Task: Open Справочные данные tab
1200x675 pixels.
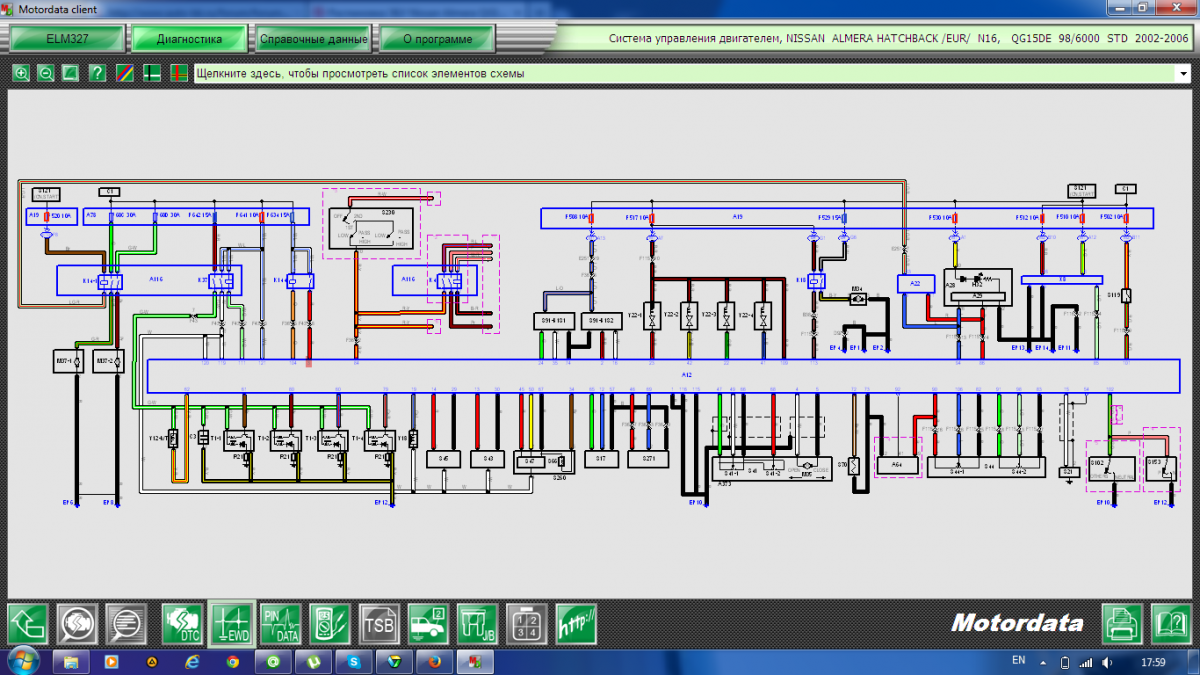Action: [x=313, y=39]
